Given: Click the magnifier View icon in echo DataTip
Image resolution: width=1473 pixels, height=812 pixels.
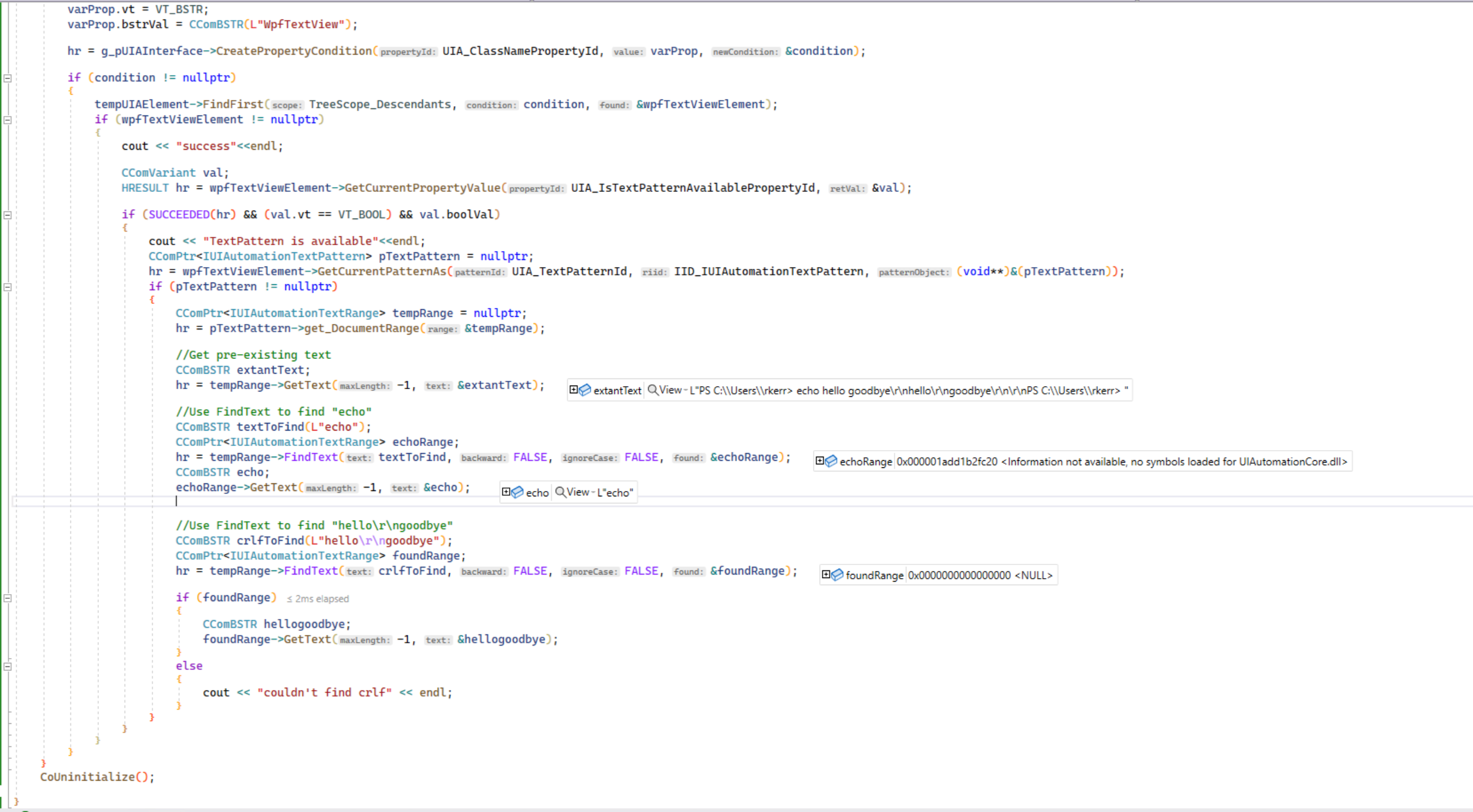Looking at the screenshot, I should 560,492.
